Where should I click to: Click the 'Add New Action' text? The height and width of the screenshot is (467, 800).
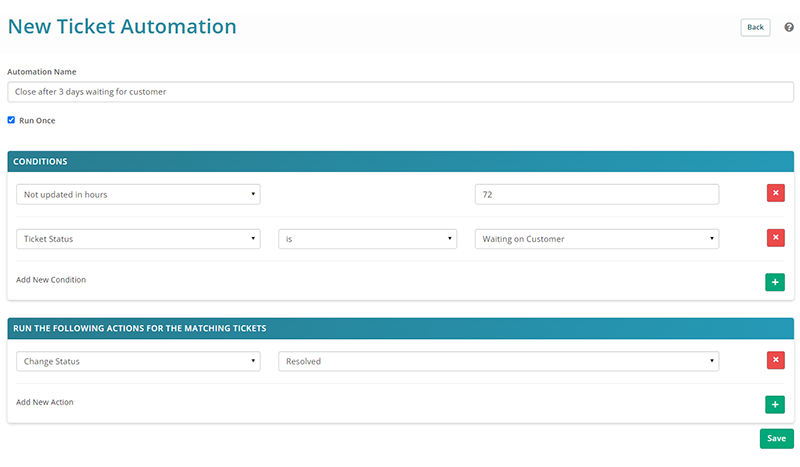coord(45,402)
